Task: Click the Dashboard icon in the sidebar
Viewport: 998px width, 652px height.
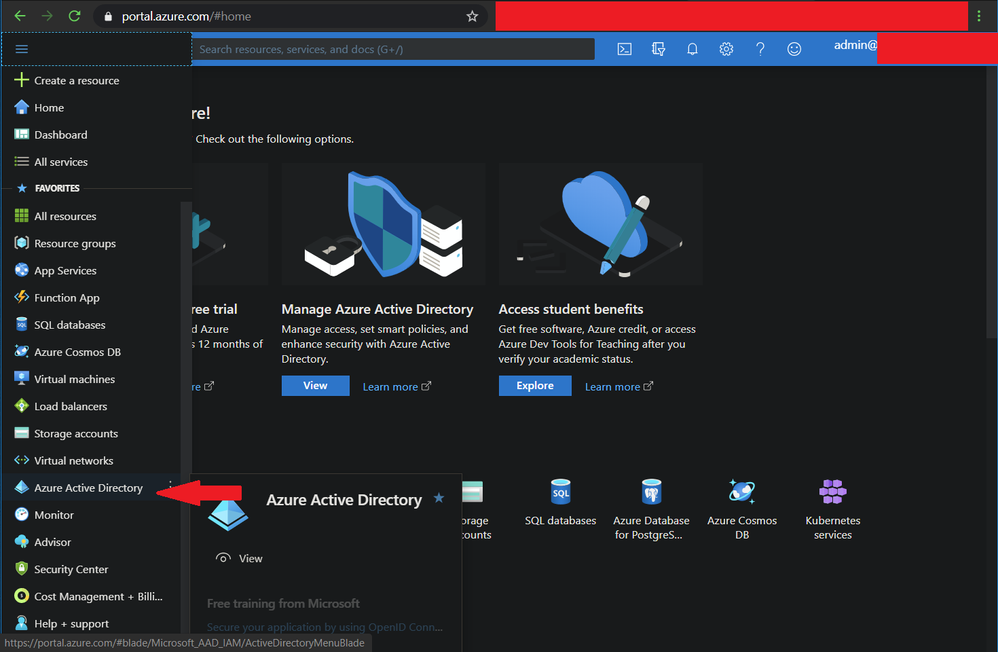Action: pyautogui.click(x=22, y=134)
